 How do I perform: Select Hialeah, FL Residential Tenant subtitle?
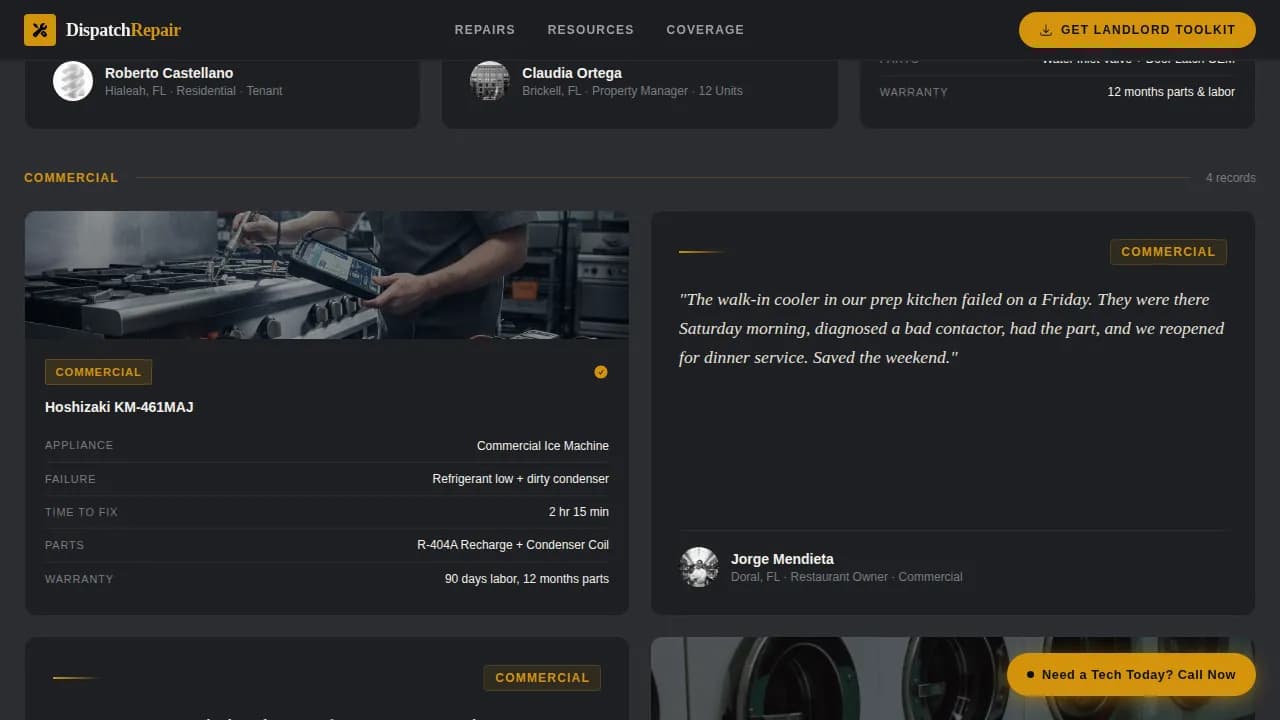pyautogui.click(x=194, y=91)
